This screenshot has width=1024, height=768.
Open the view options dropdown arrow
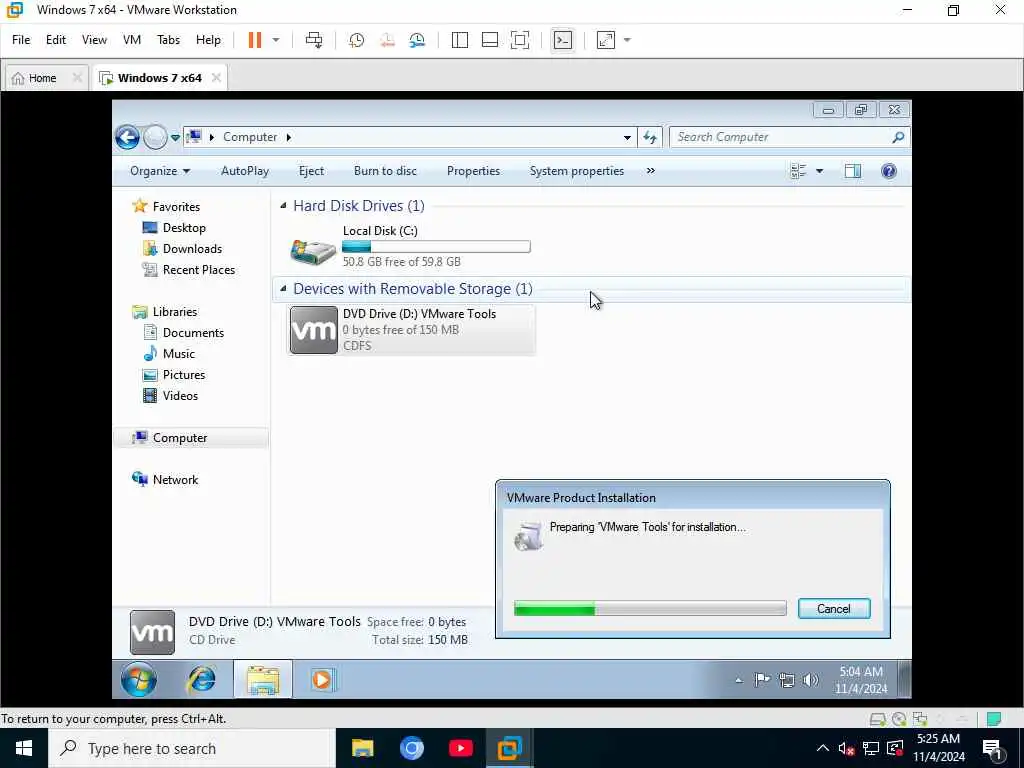tap(820, 171)
